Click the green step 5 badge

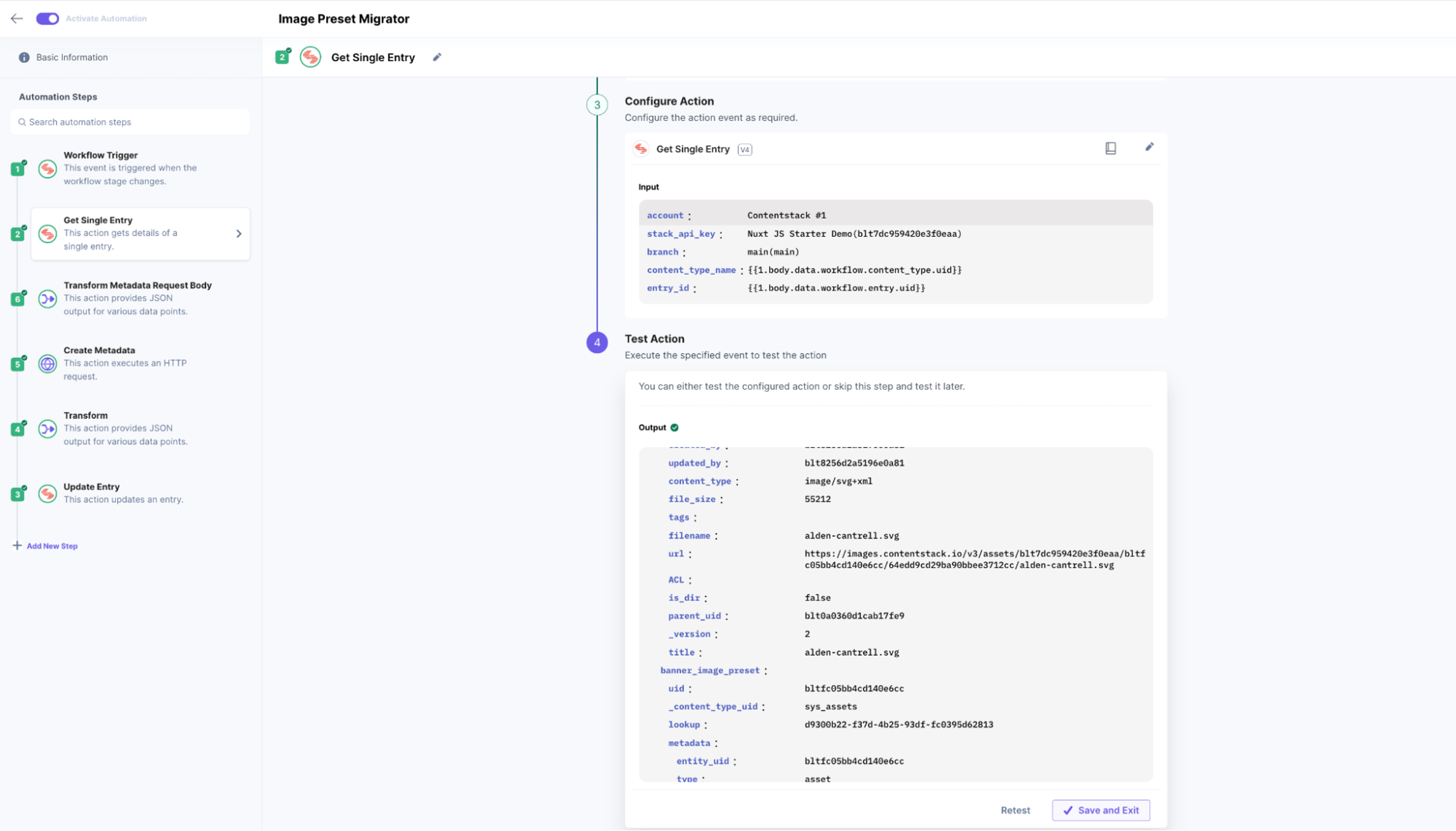(x=18, y=364)
